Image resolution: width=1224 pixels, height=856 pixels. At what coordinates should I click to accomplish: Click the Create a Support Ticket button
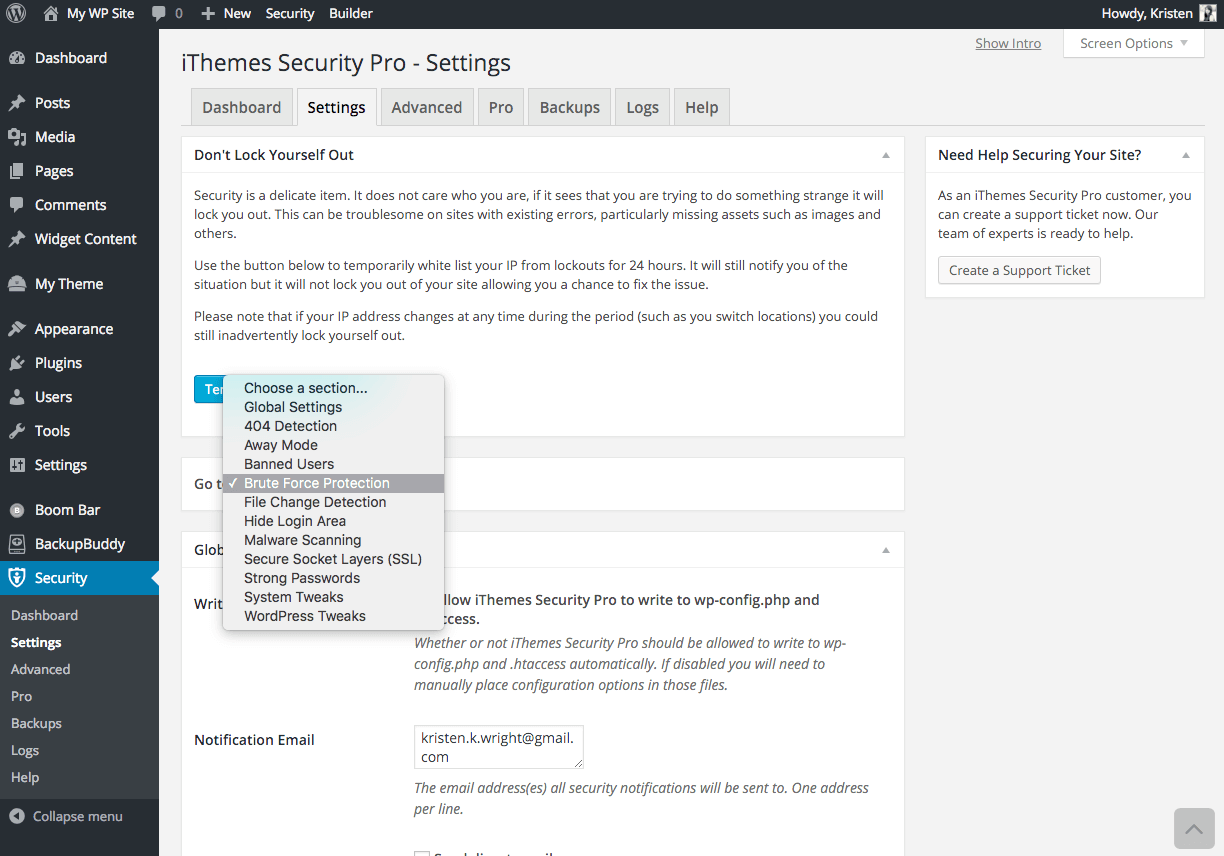pyautogui.click(x=1019, y=270)
